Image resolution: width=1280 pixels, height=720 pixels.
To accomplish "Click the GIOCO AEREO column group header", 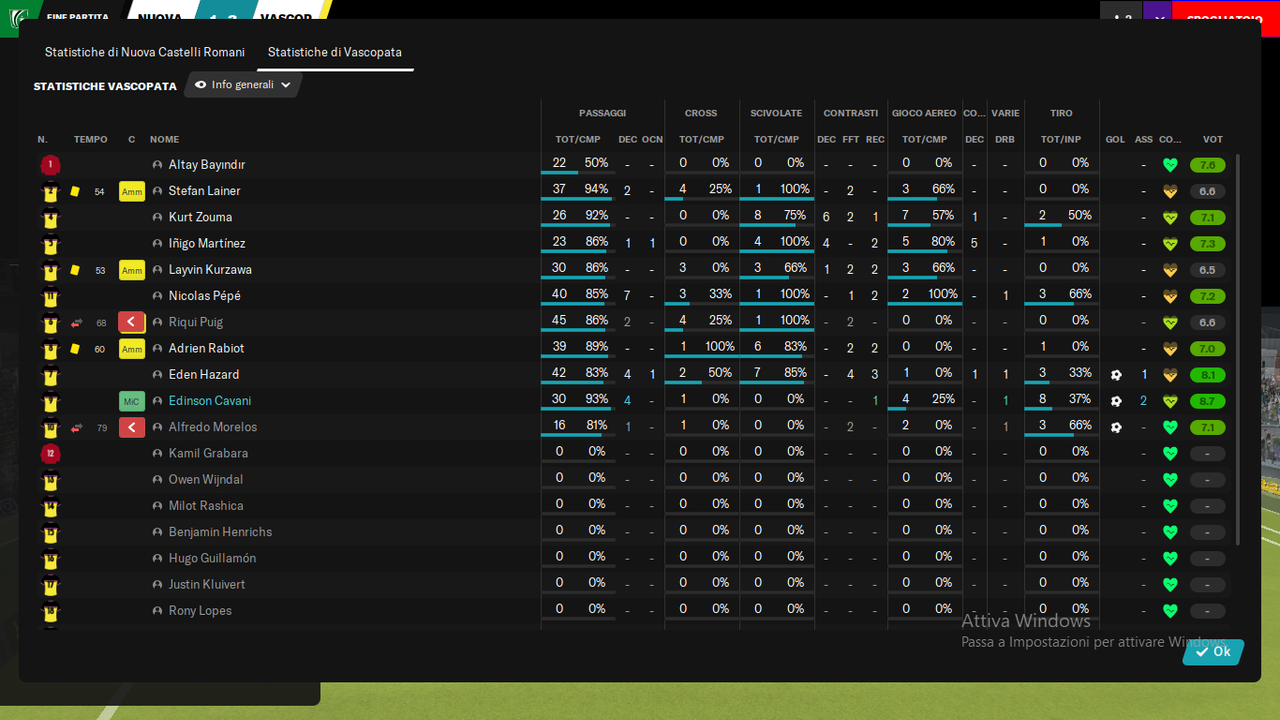I will click(924, 113).
